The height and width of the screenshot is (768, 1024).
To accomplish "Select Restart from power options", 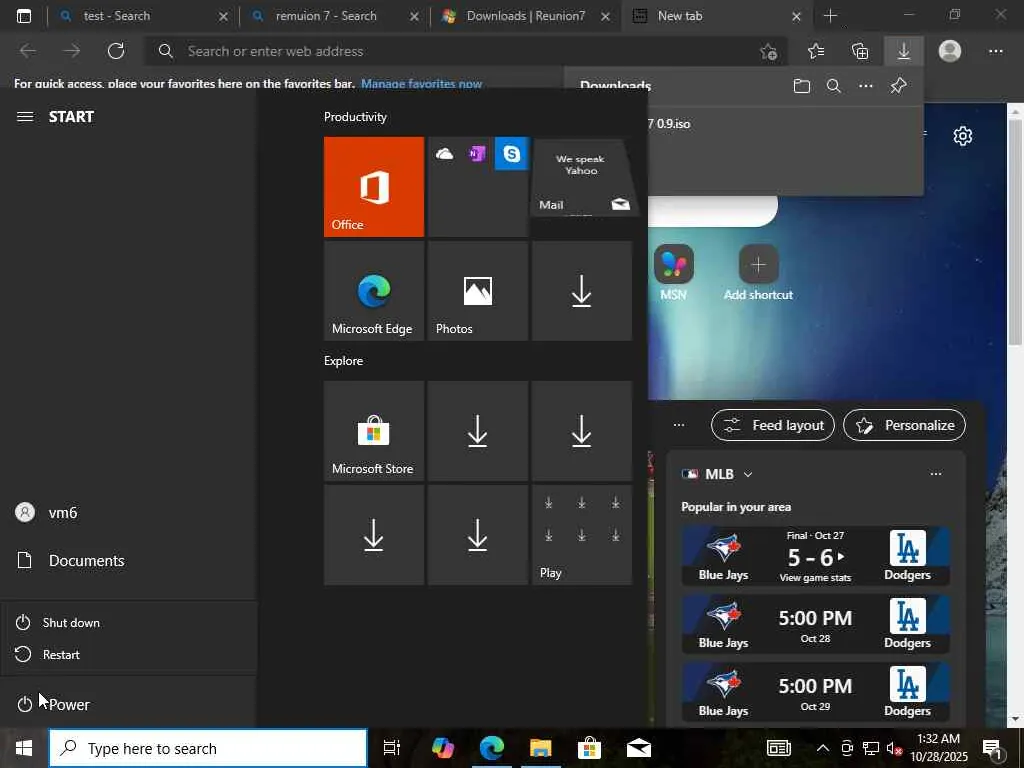I will (x=128, y=654).
